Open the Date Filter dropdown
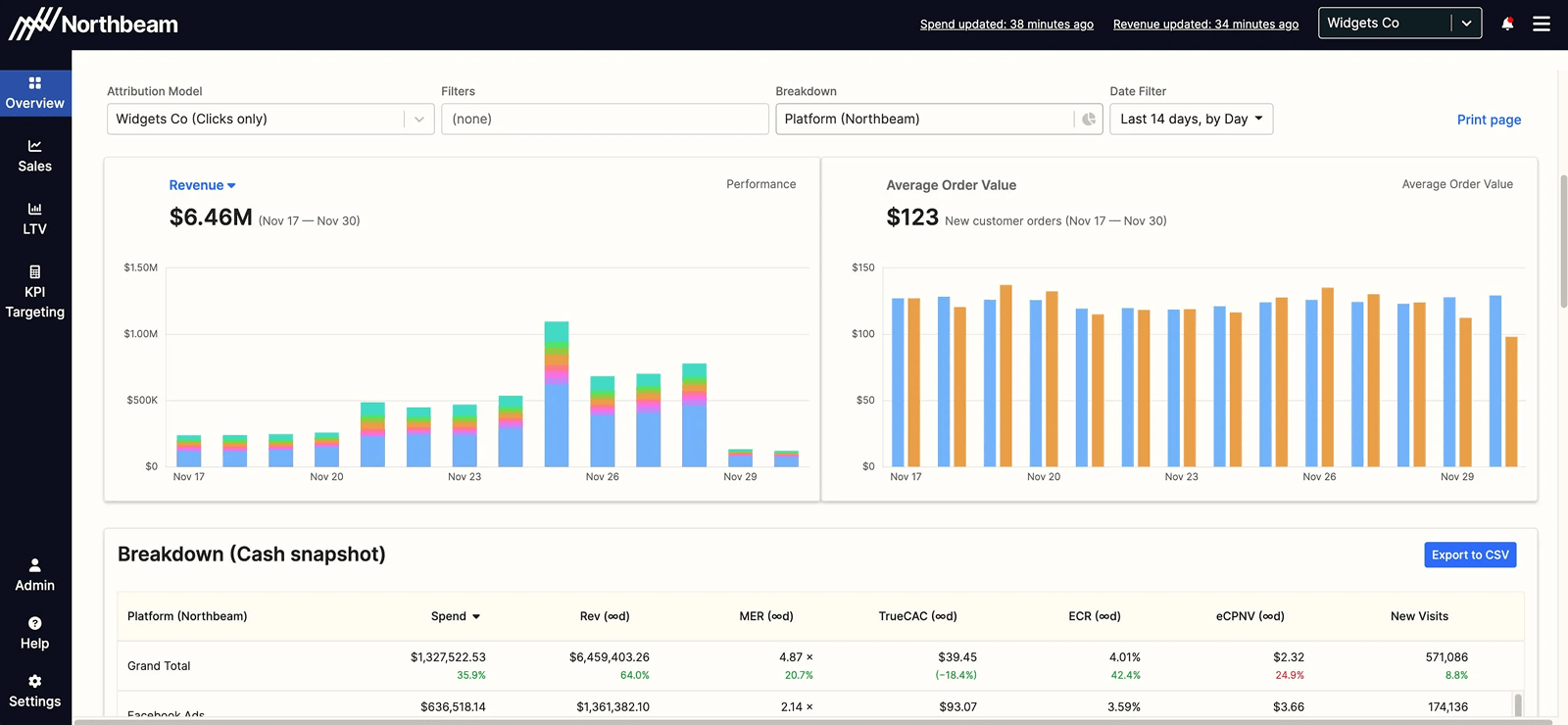Image resolution: width=1568 pixels, height=725 pixels. (1191, 120)
